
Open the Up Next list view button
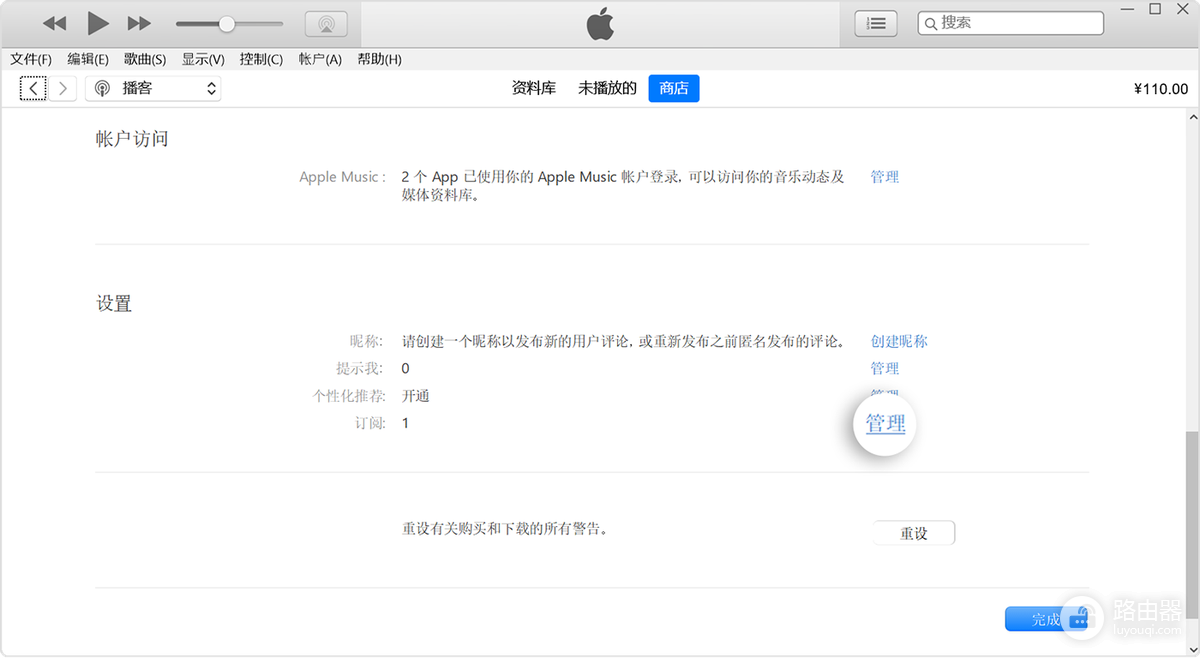point(876,23)
